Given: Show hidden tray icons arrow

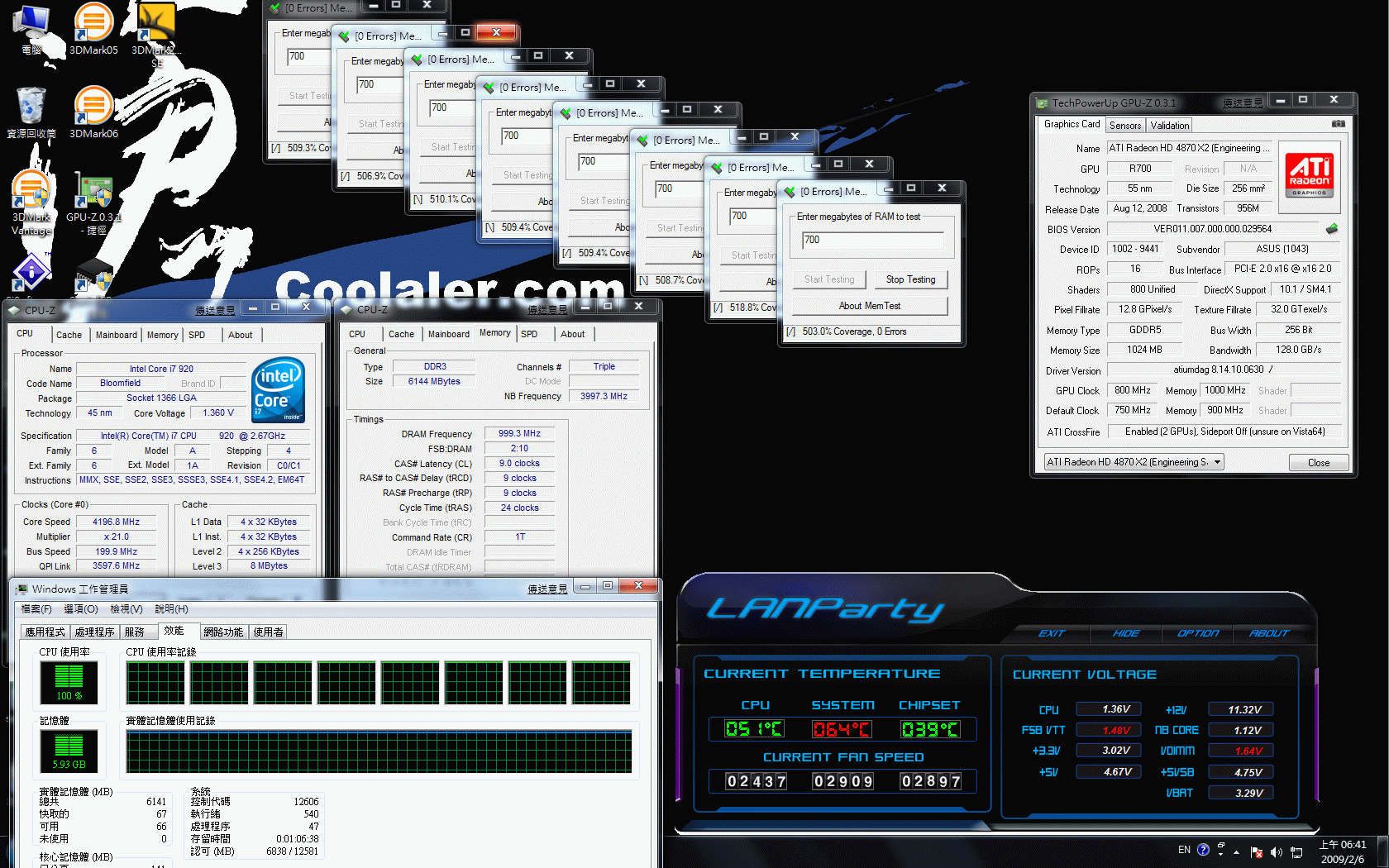Looking at the screenshot, I should [x=1237, y=851].
